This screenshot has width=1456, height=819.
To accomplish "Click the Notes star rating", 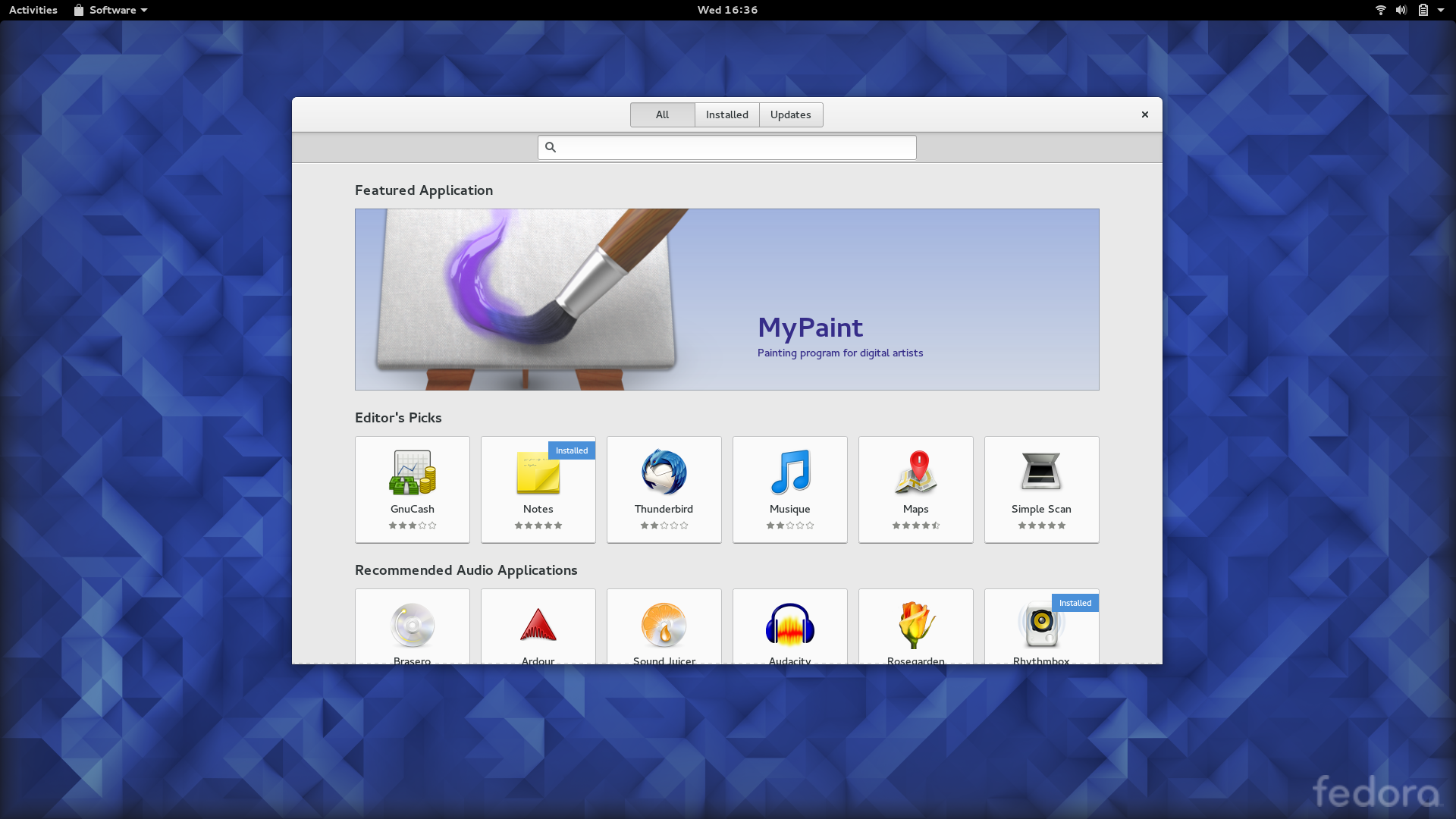I will pyautogui.click(x=538, y=526).
